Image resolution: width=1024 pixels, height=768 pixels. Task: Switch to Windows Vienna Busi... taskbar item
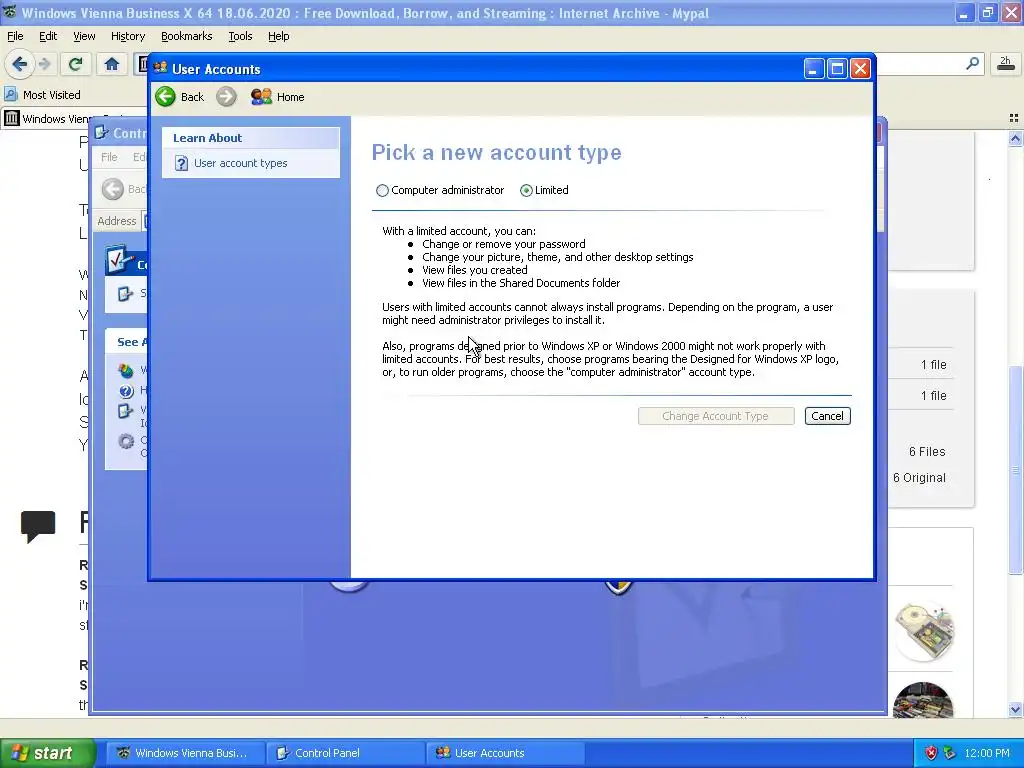[185, 753]
